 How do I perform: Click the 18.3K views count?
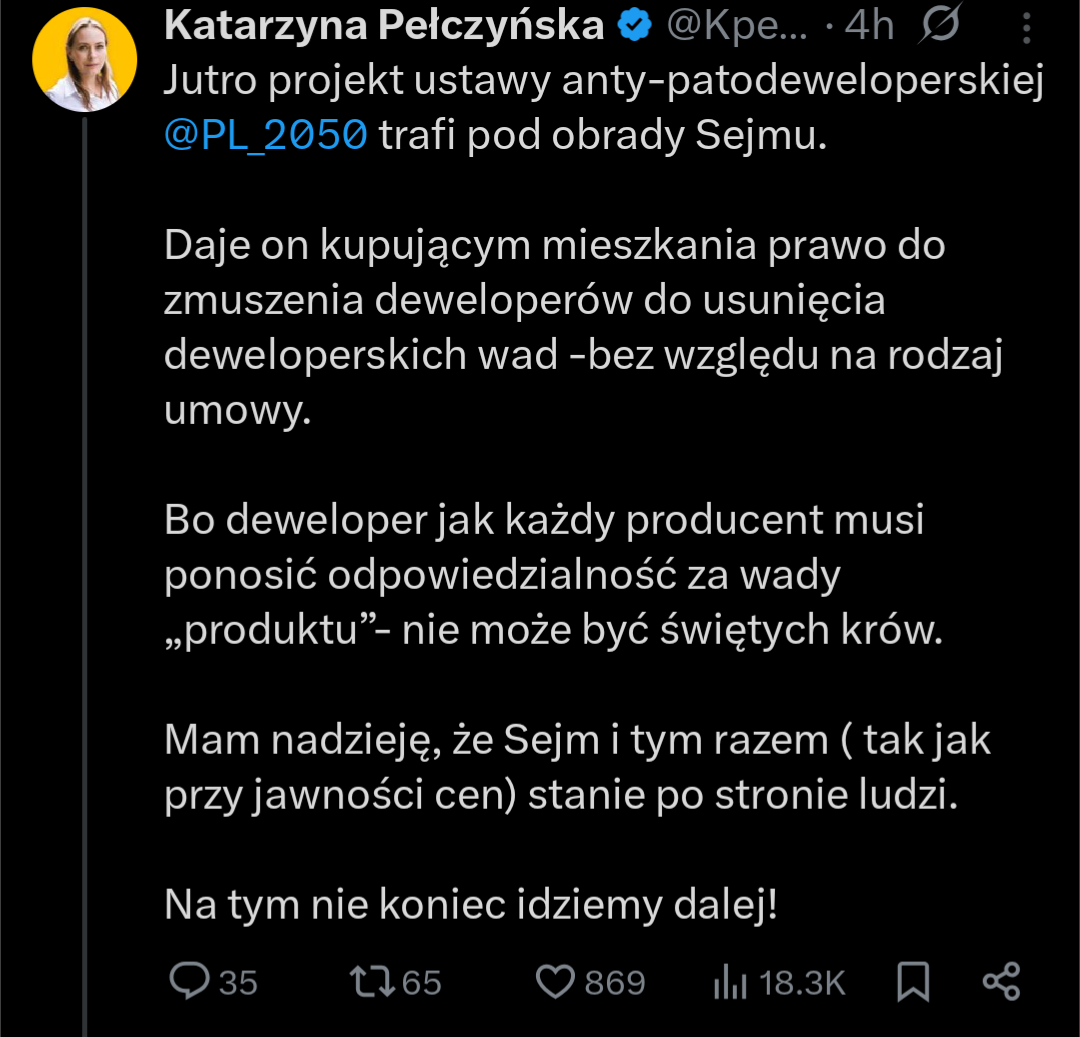[802, 983]
